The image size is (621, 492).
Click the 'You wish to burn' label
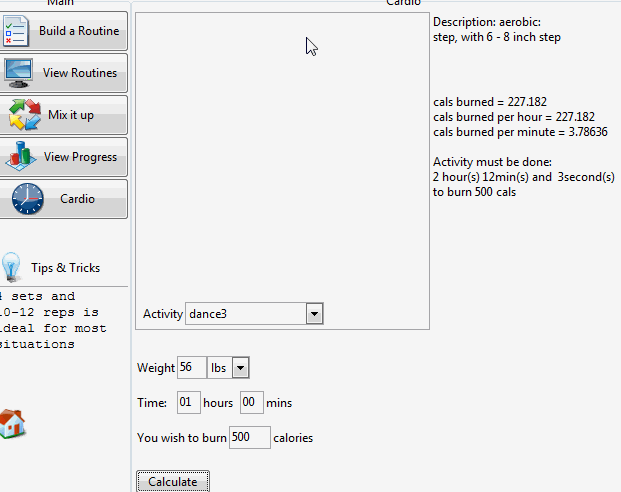[182, 438]
